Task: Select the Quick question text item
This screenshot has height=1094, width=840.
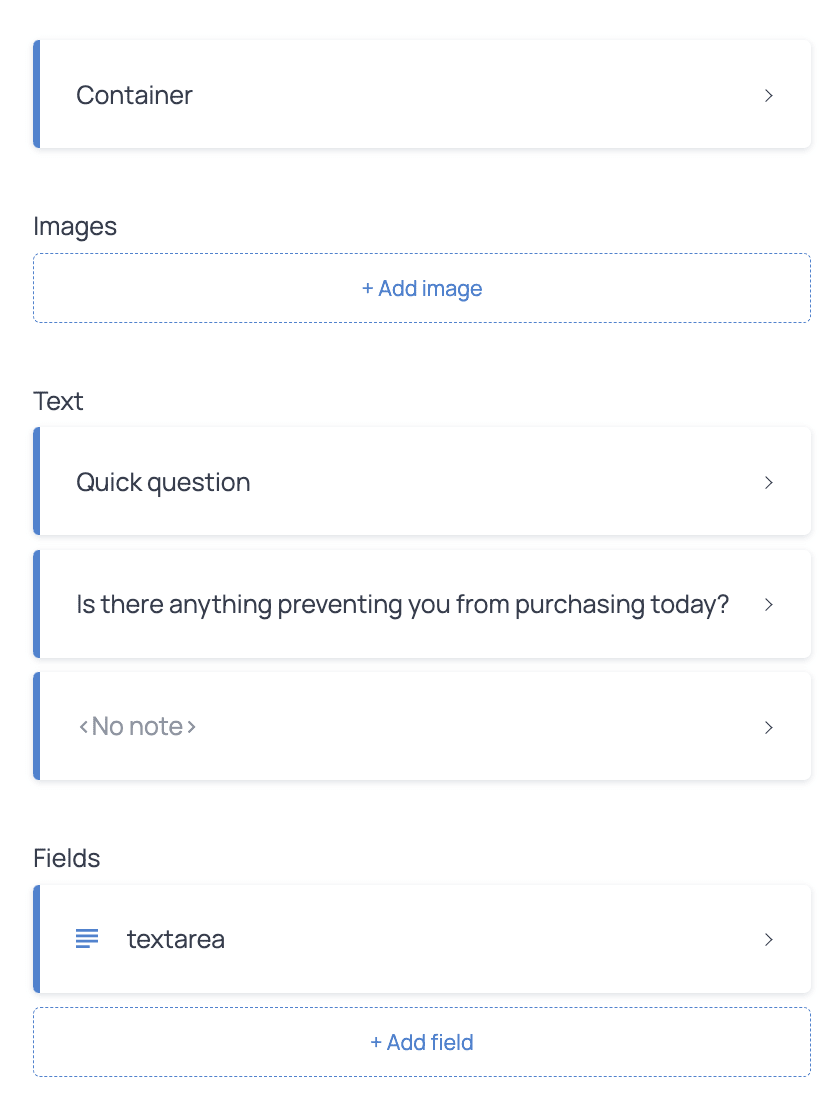Action: 163,482
